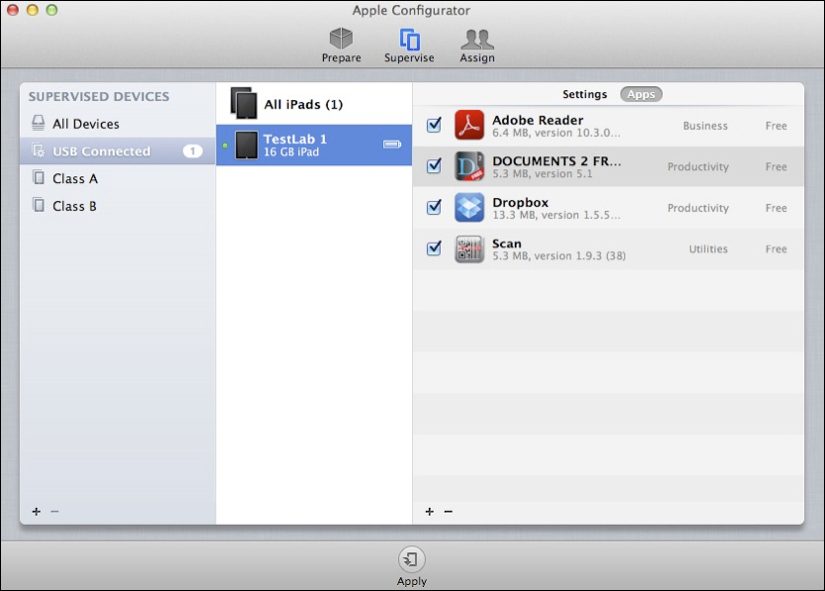Zoom the window with green button
The height and width of the screenshot is (591, 825).
point(52,9)
